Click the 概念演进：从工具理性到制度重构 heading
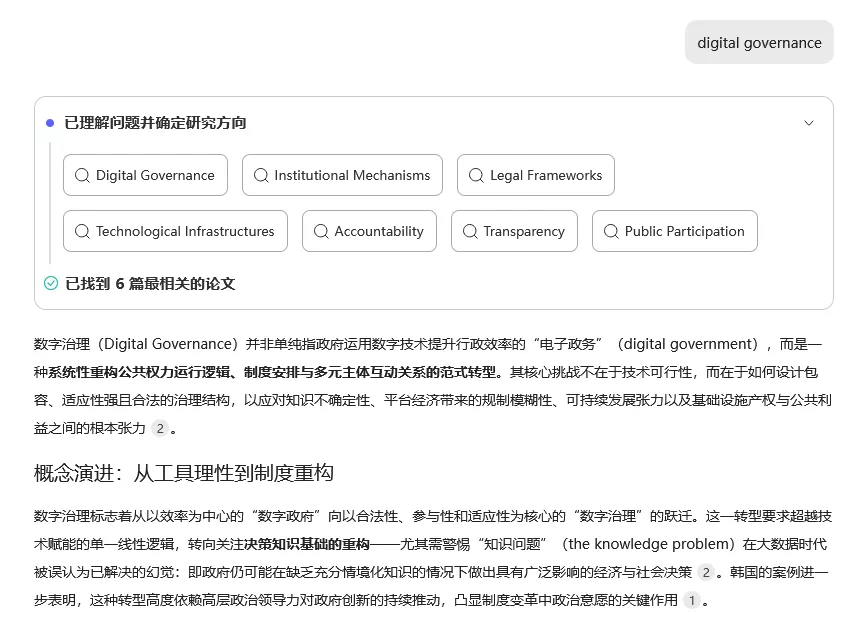The width and height of the screenshot is (867, 627). pos(184,473)
